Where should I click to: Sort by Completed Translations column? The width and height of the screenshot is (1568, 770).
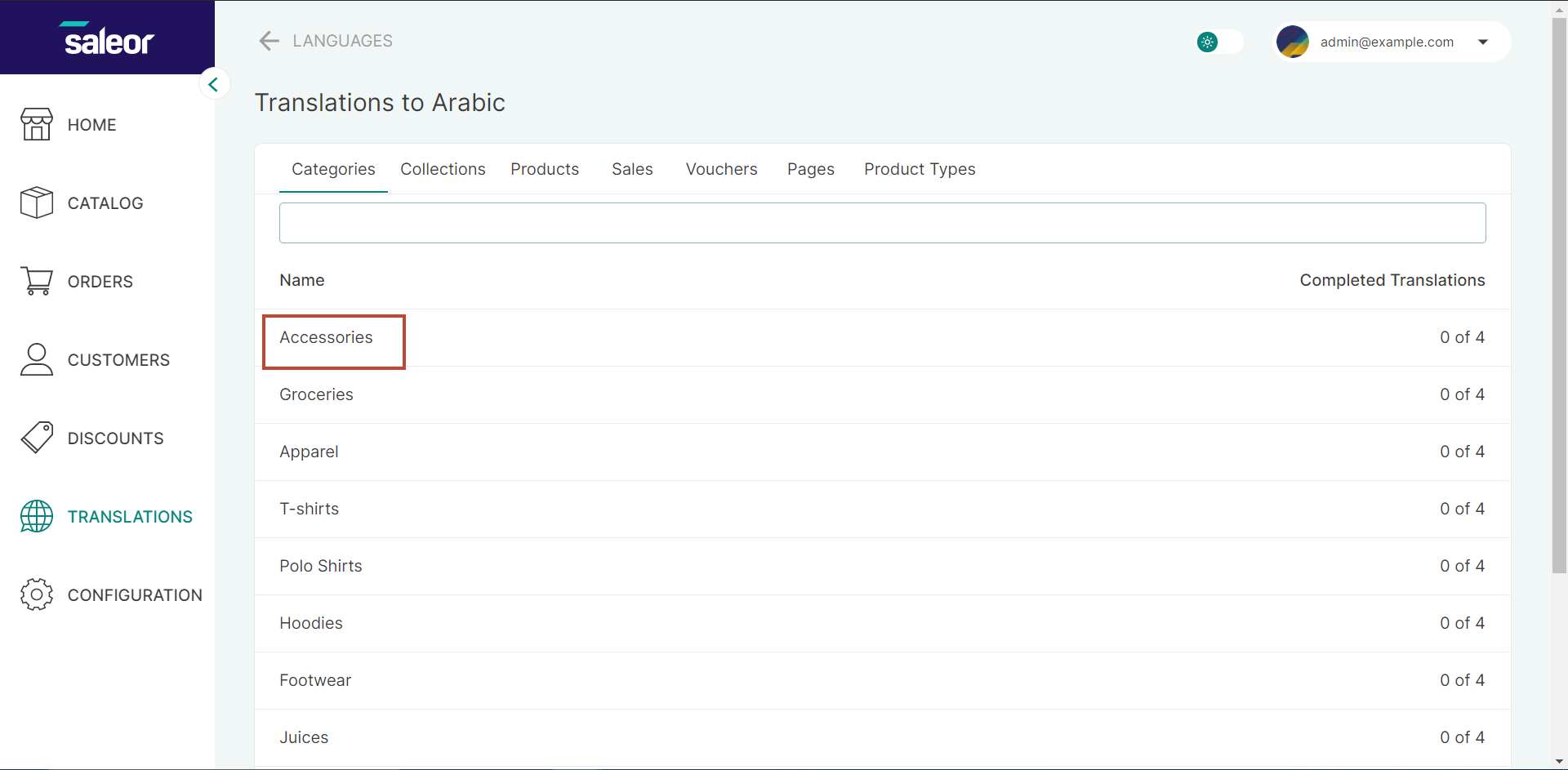[x=1392, y=280]
